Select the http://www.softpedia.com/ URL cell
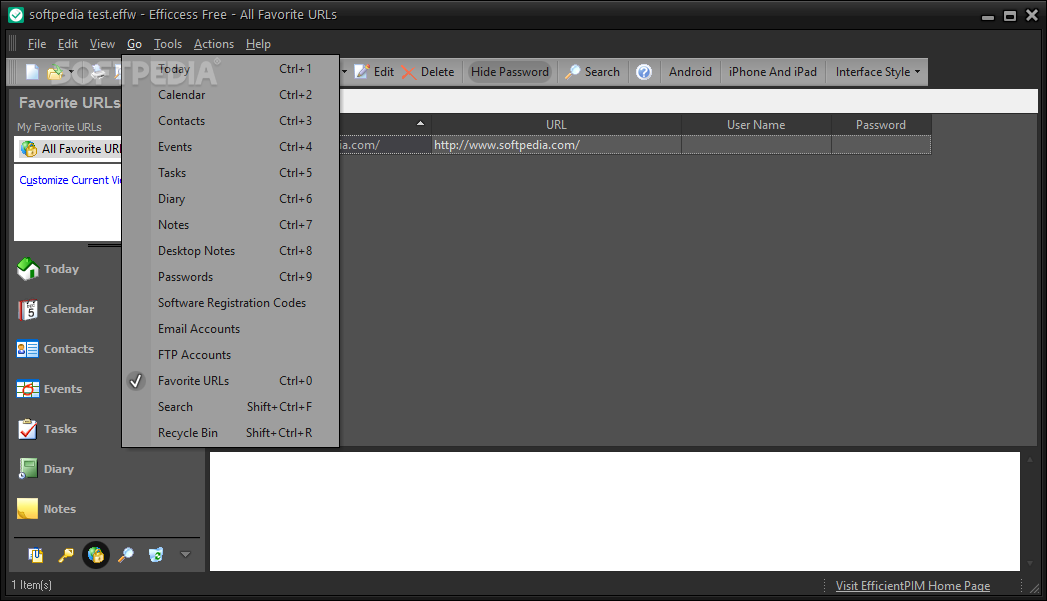Image resolution: width=1047 pixels, height=601 pixels. tap(556, 145)
